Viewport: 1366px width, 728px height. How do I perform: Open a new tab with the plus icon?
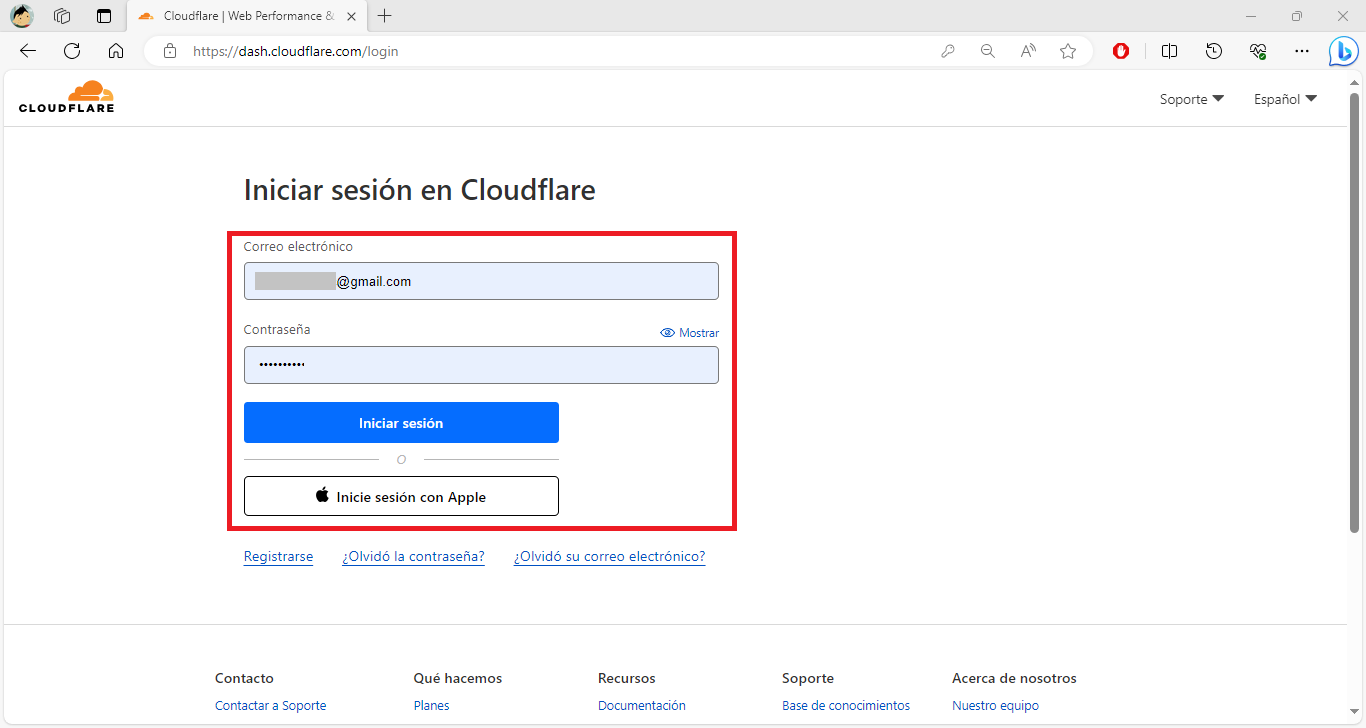385,16
